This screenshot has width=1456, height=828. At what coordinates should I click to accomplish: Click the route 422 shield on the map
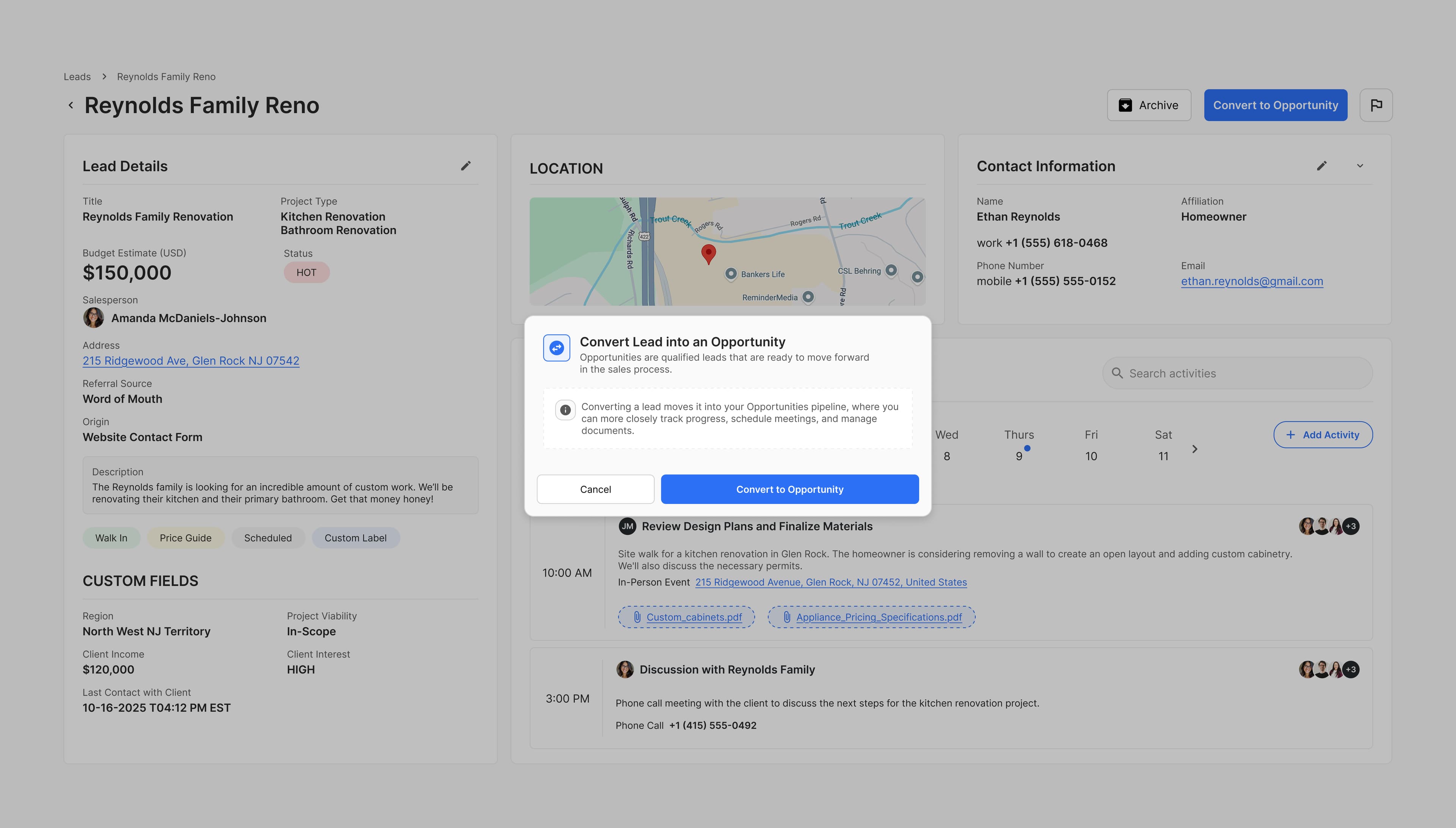tap(644, 236)
